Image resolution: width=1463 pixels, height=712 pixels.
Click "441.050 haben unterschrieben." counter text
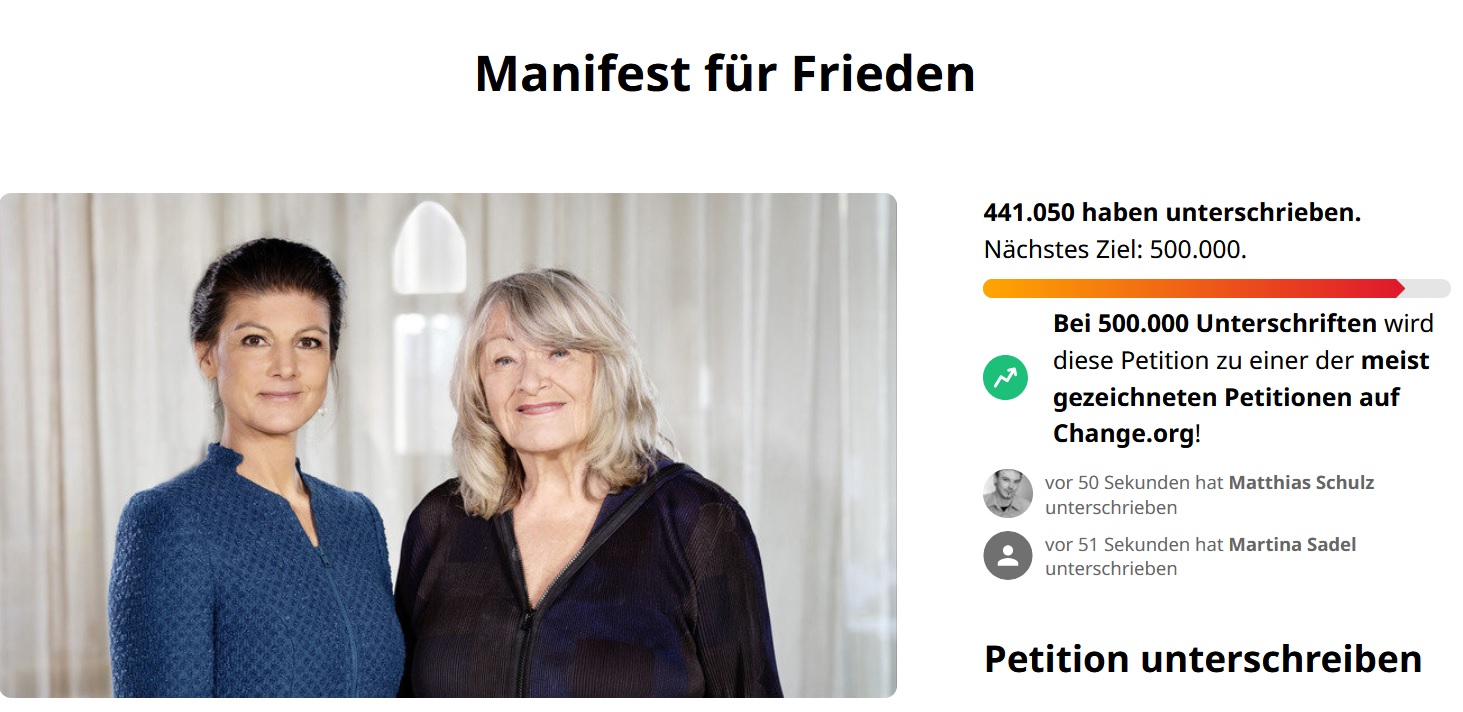pyautogui.click(x=1172, y=213)
